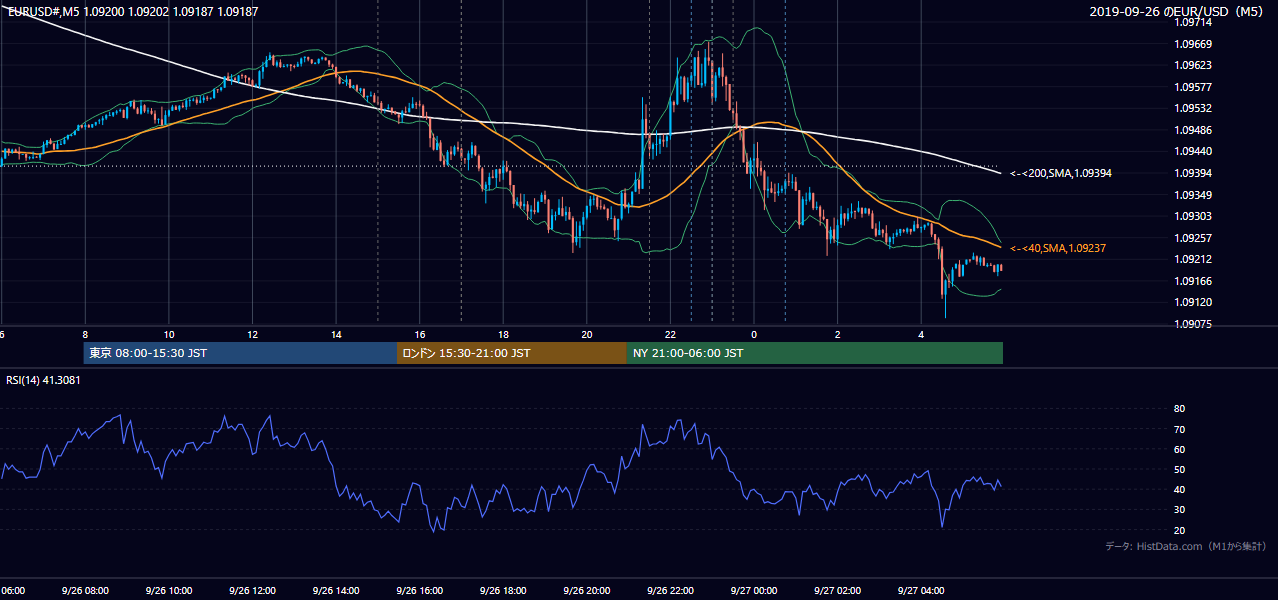Viewport: 1278px width, 600px height.
Task: Click price axis label 1.09212
Action: click(1193, 259)
